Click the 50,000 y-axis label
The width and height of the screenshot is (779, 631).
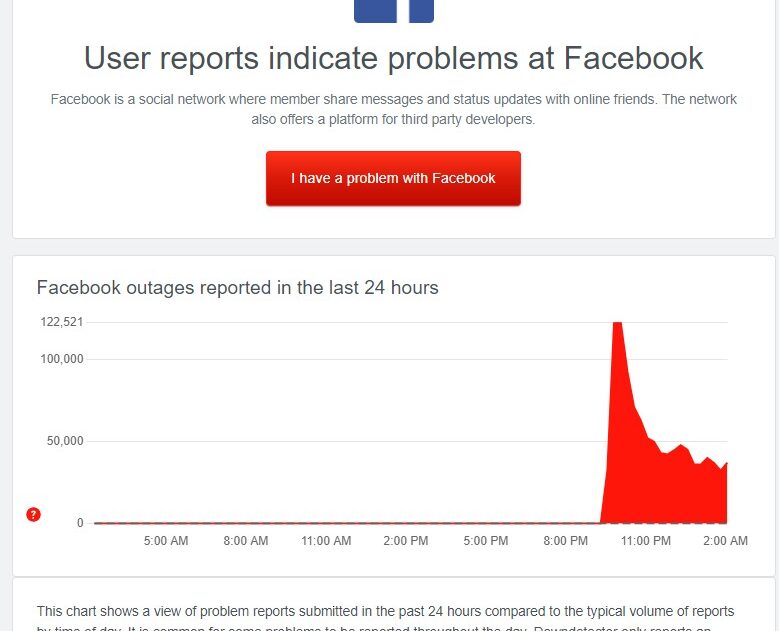click(65, 441)
